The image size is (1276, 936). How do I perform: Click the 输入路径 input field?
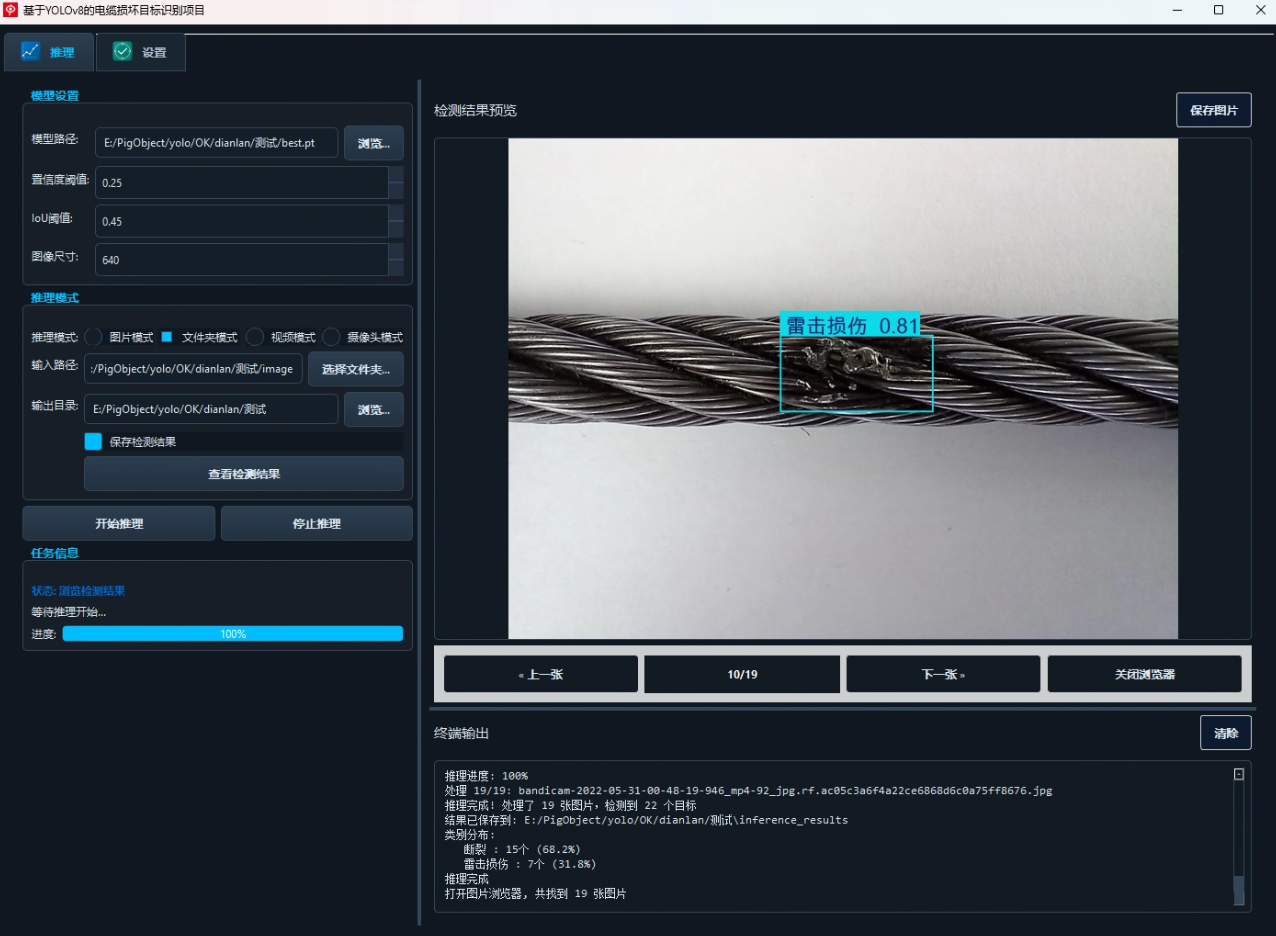[193, 368]
